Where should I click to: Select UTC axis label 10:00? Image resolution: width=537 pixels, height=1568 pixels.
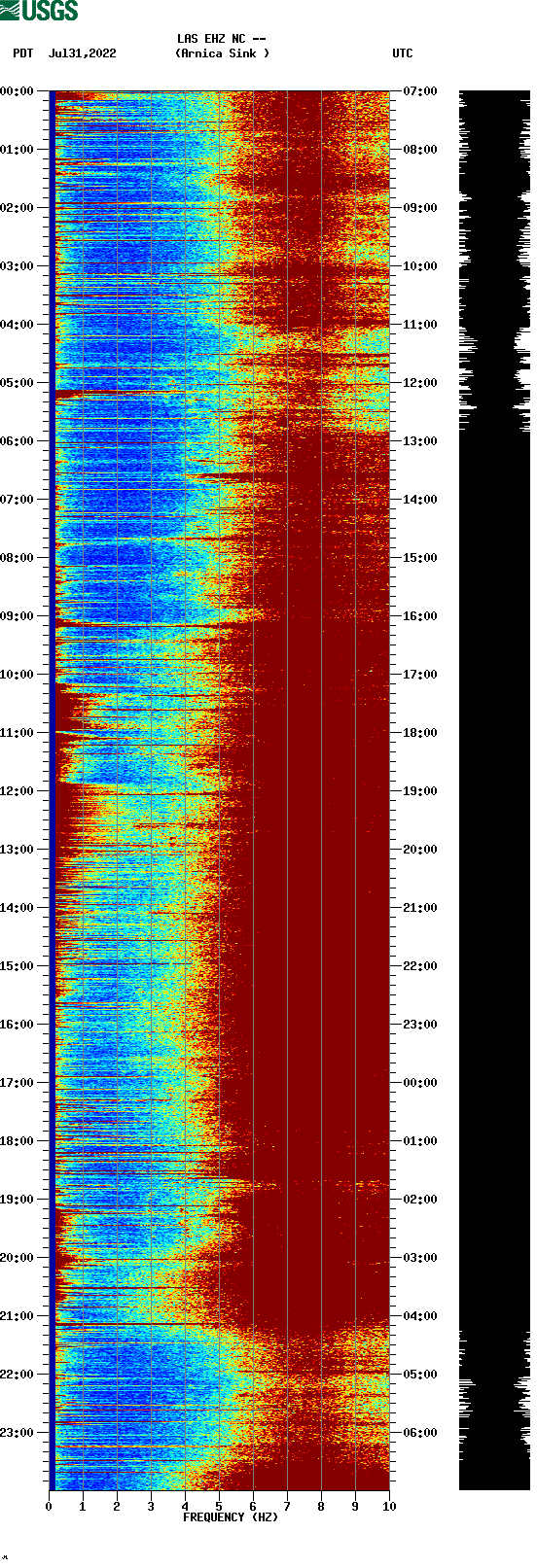pyautogui.click(x=420, y=266)
